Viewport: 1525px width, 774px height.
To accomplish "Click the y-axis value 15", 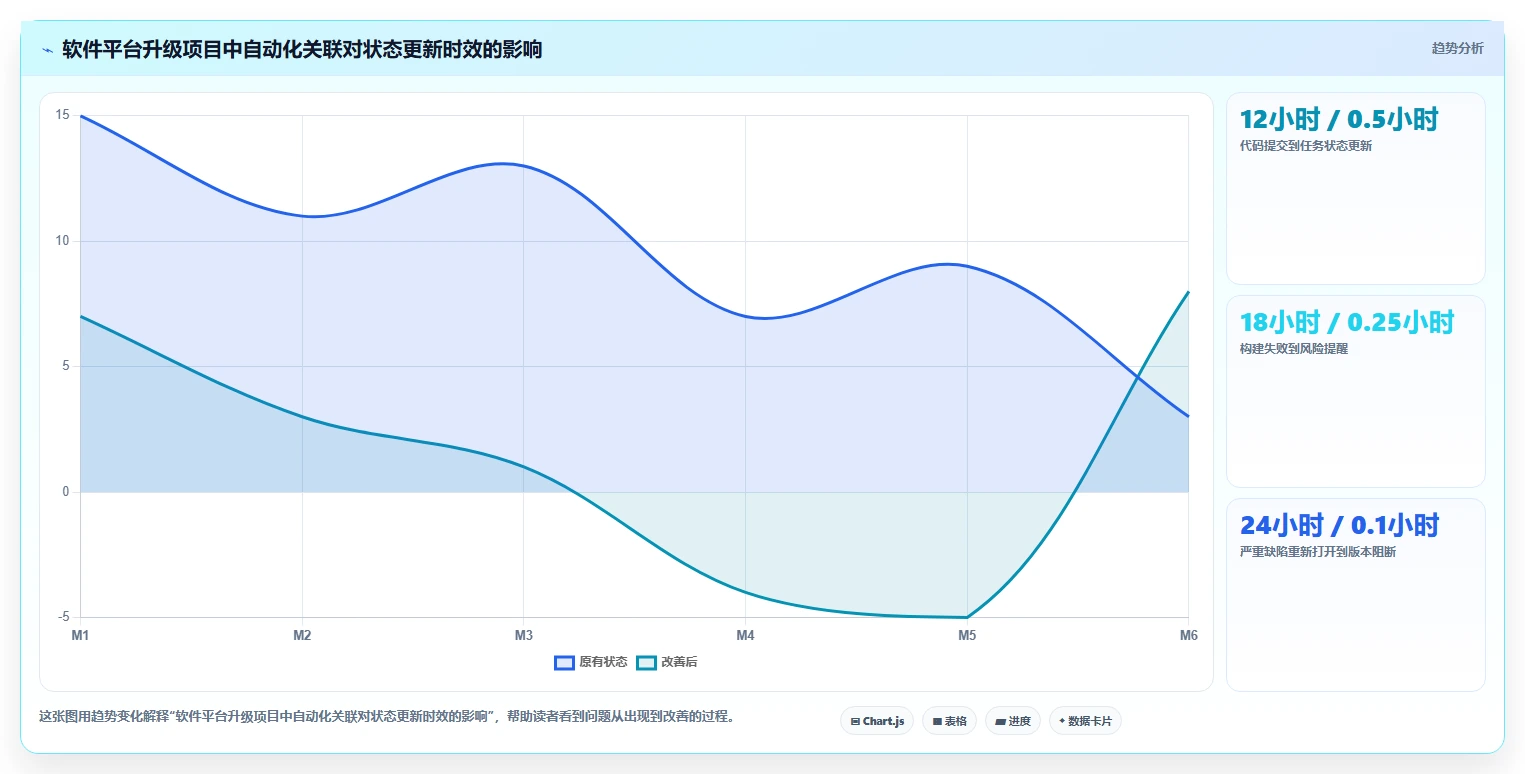I will pyautogui.click(x=63, y=115).
